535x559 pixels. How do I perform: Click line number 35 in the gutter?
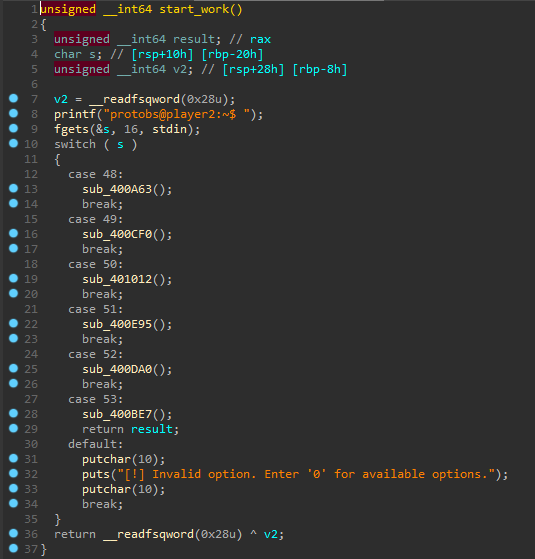(x=31, y=519)
